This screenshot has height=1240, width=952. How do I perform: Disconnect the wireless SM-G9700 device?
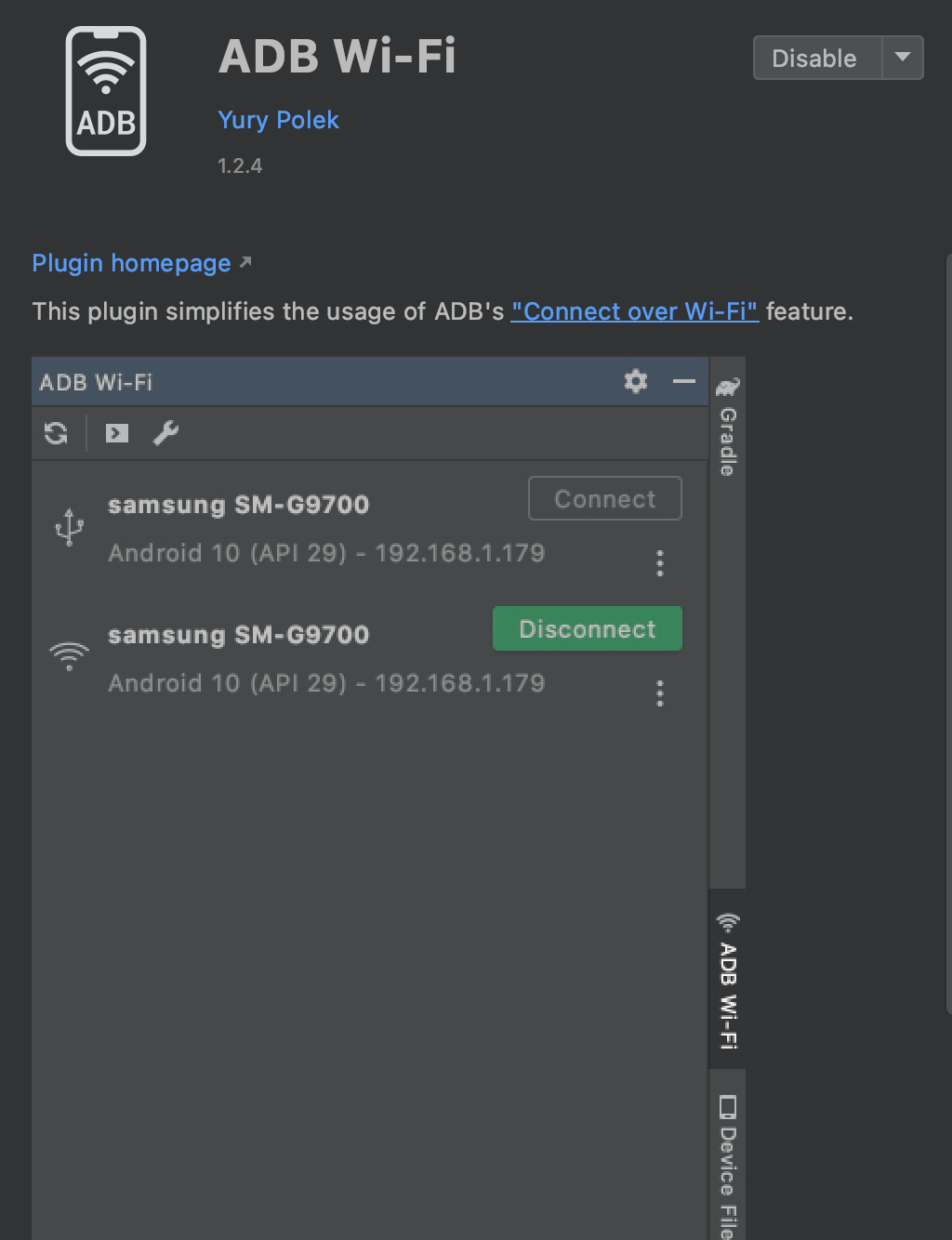(x=587, y=628)
